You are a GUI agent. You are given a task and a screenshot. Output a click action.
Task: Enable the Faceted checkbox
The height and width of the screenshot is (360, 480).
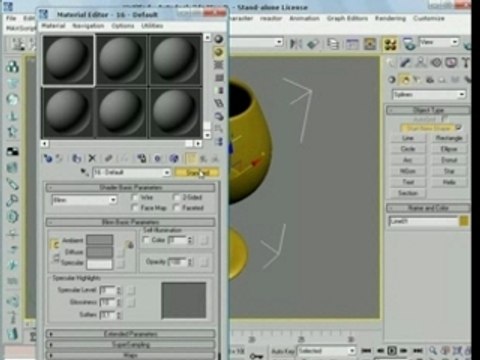point(176,208)
